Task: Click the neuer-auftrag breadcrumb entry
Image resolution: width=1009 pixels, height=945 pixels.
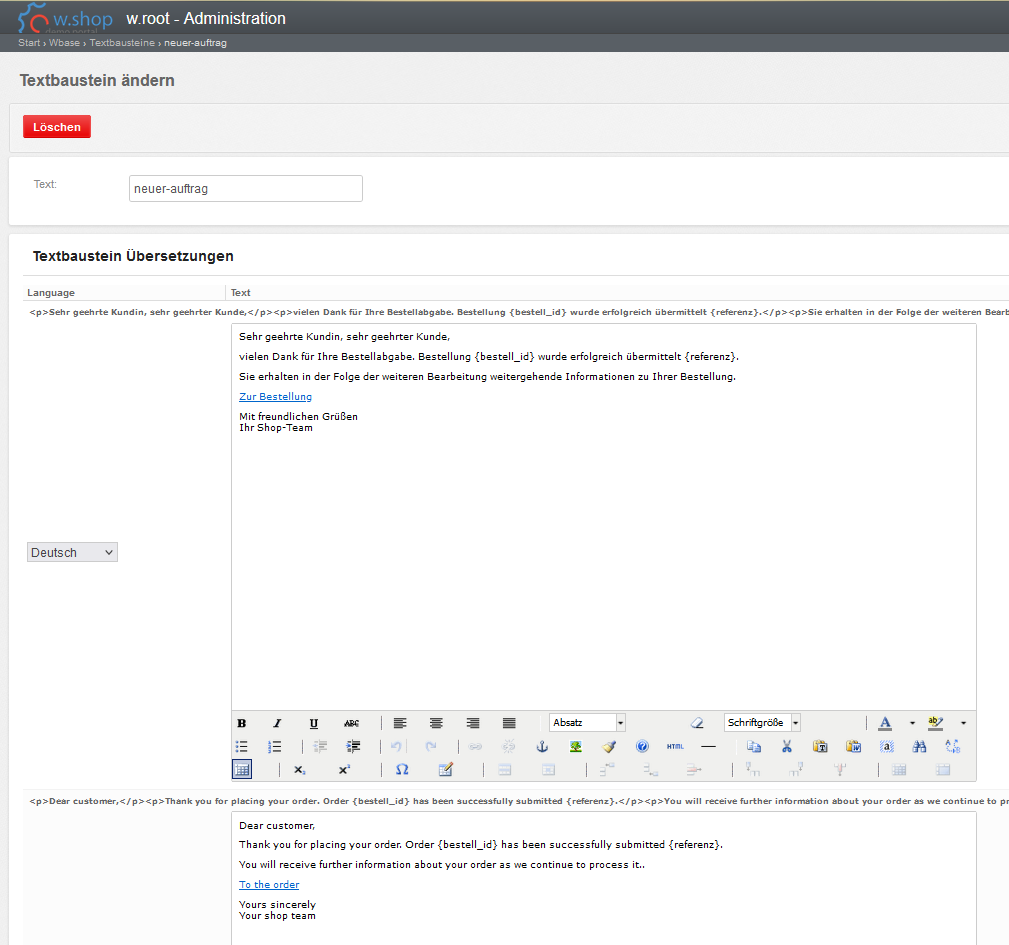Action: pyautogui.click(x=196, y=42)
